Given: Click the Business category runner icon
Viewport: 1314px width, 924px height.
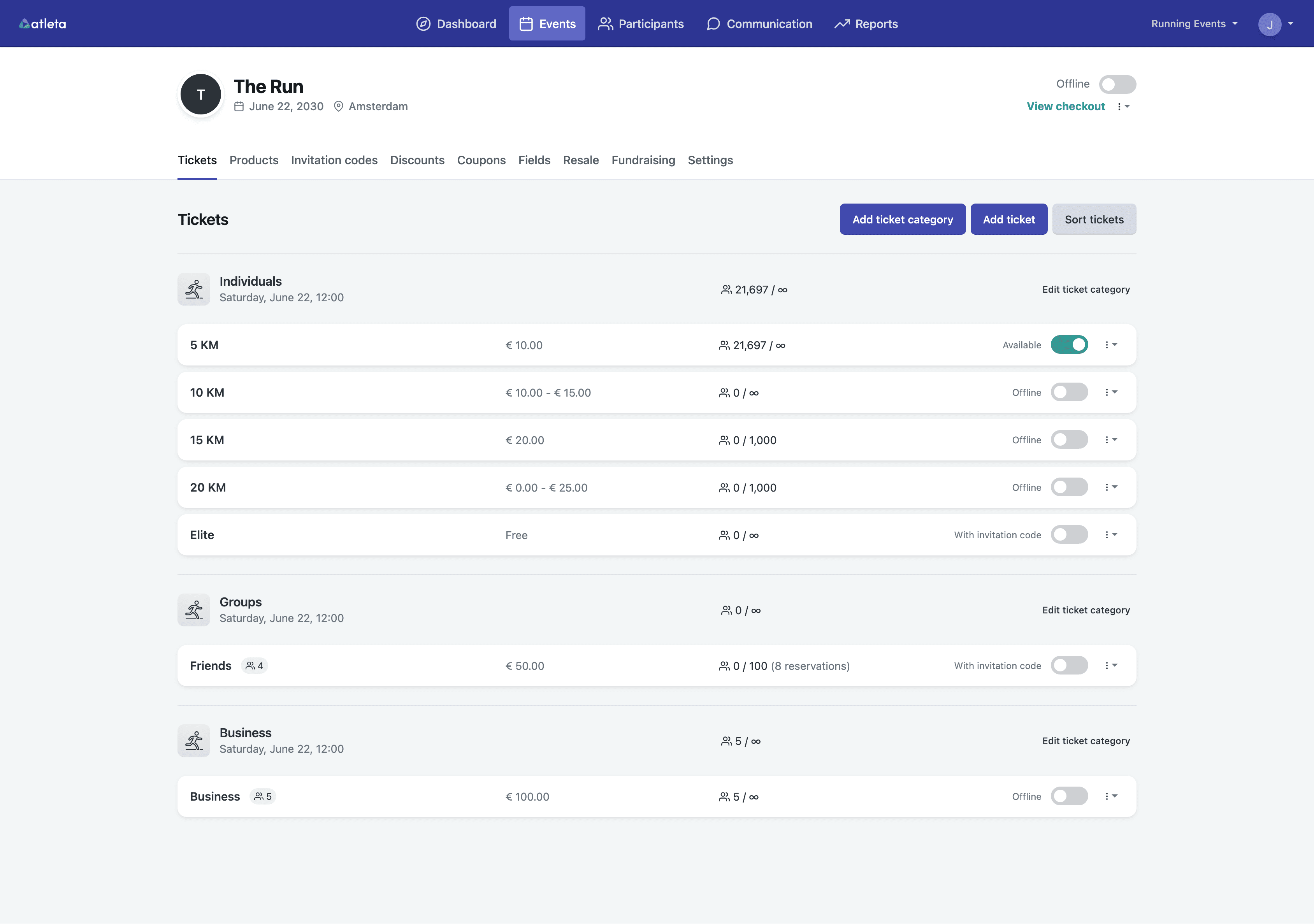Looking at the screenshot, I should pyautogui.click(x=194, y=741).
